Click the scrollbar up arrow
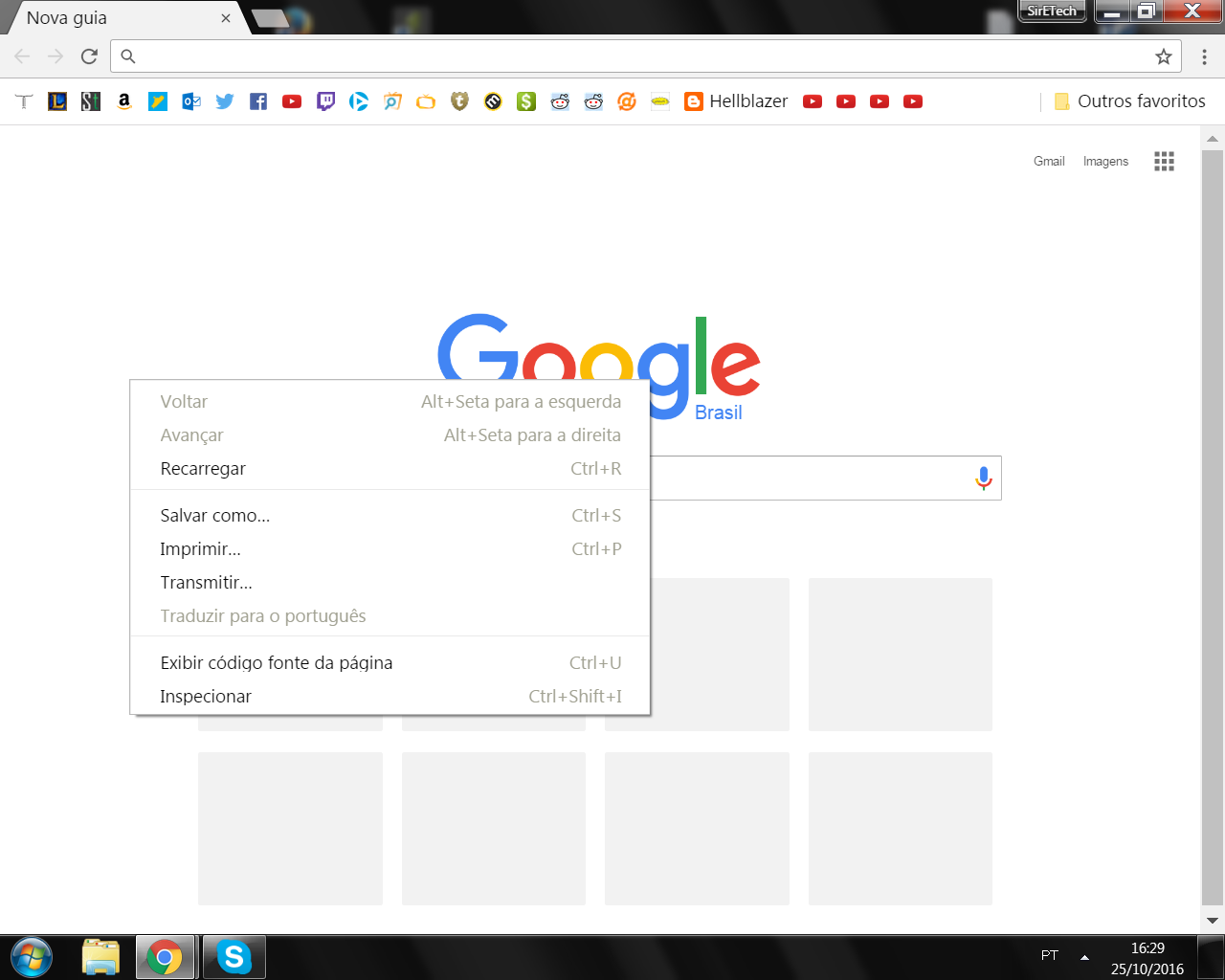This screenshot has height=980, width=1225. (x=1213, y=139)
